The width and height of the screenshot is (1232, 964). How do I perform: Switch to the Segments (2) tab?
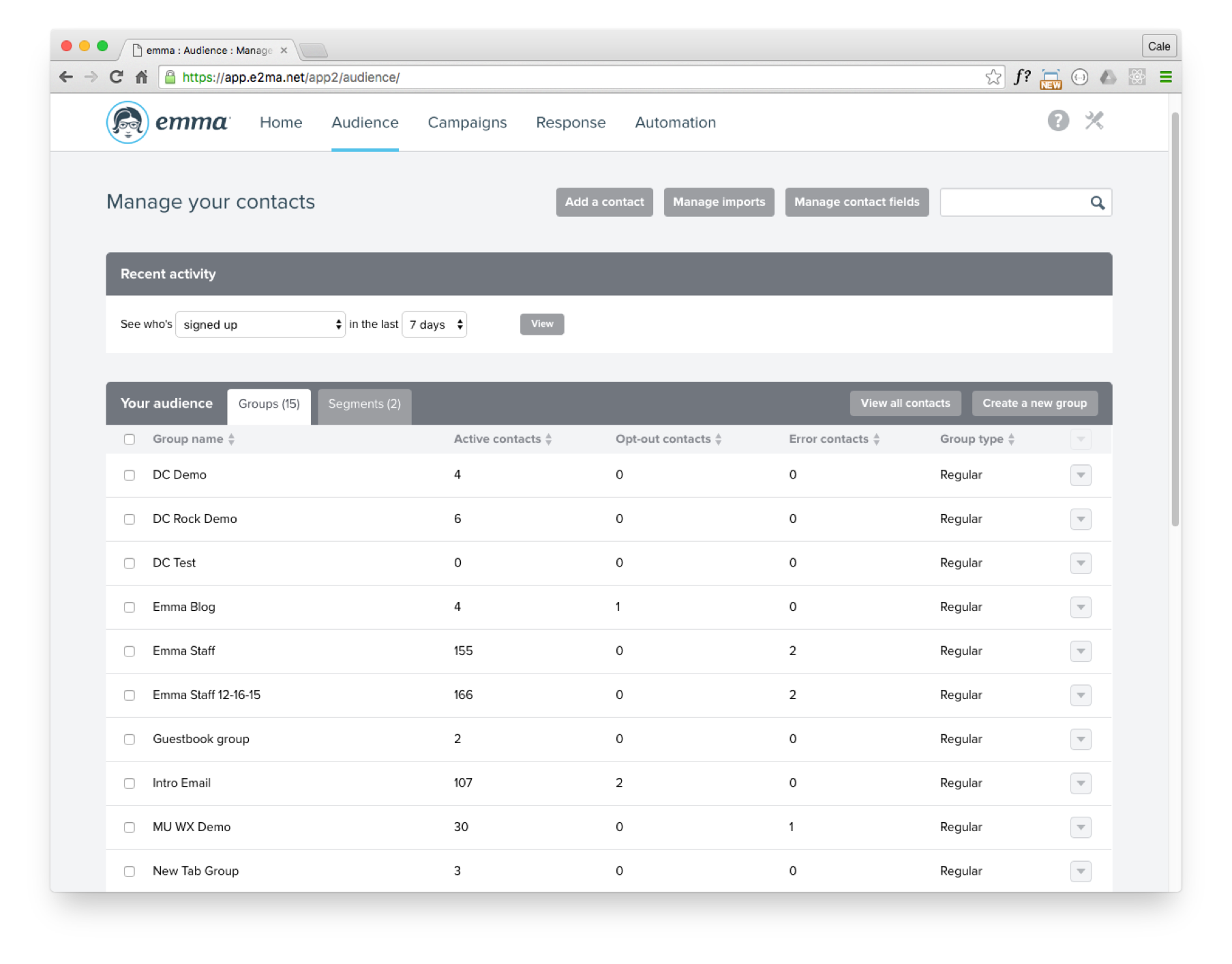point(364,404)
